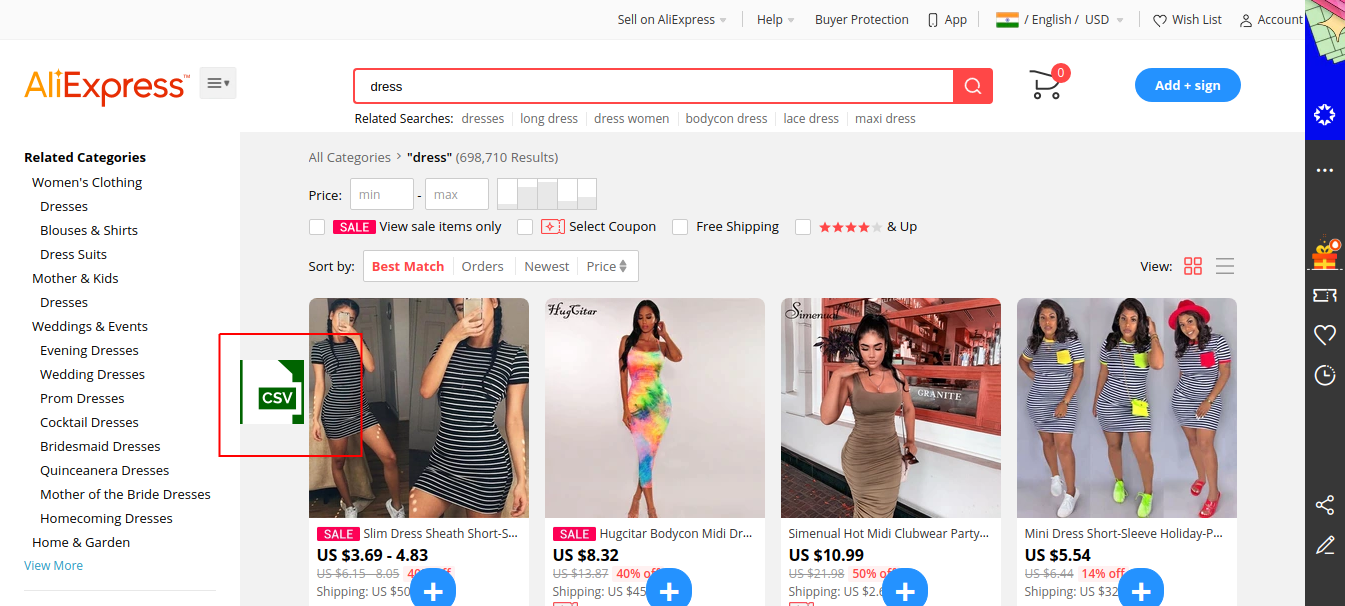Open the gift box sidebar icon
The width and height of the screenshot is (1345, 606).
(x=1325, y=255)
